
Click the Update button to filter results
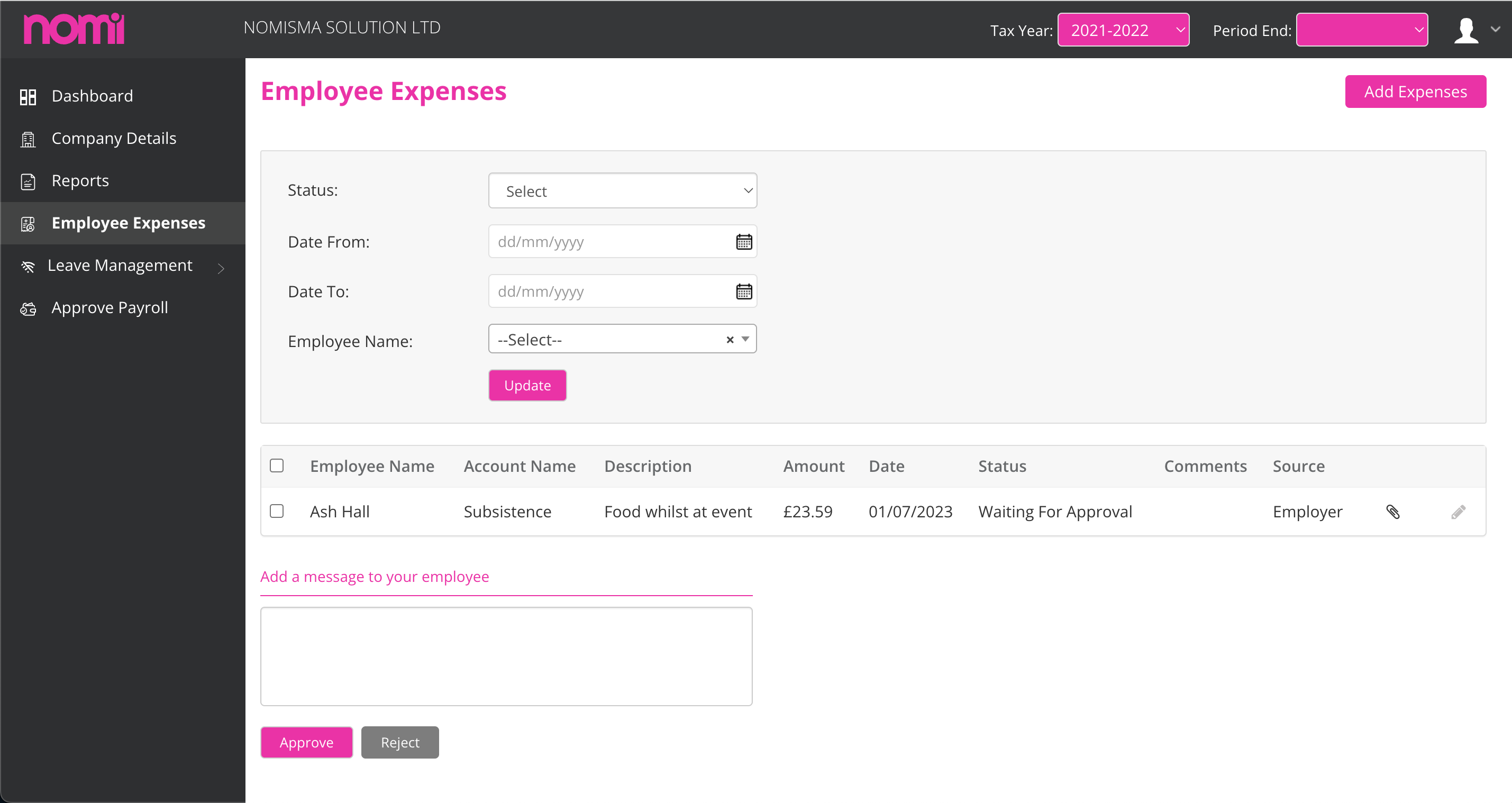527,385
